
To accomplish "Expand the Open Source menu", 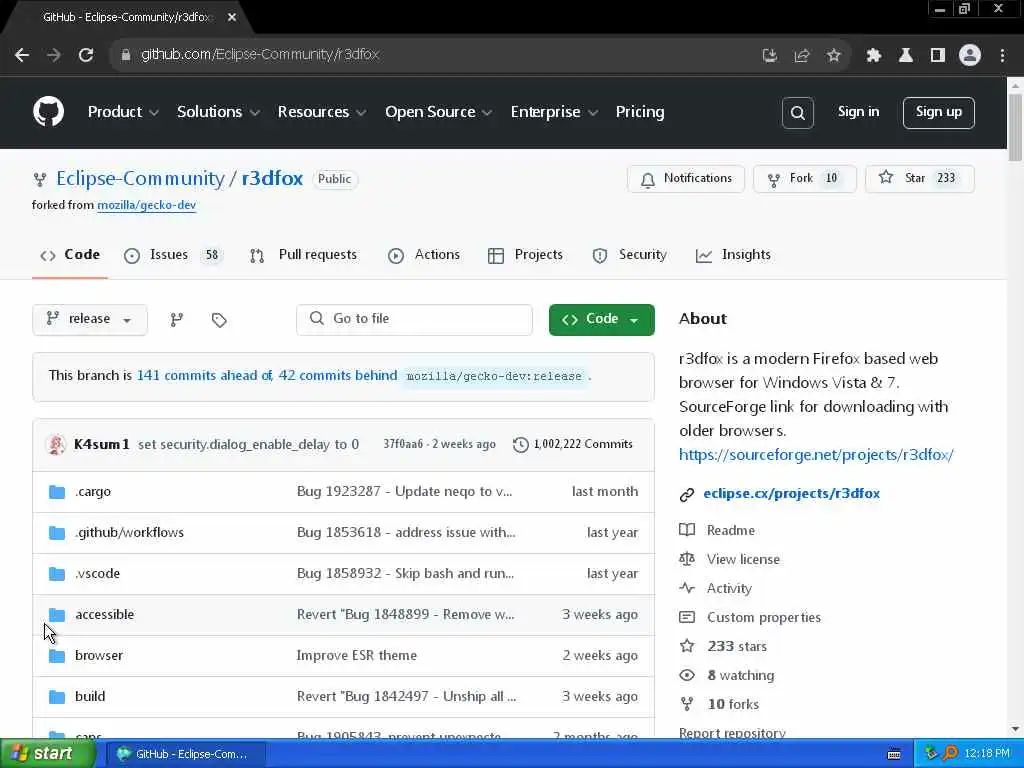I will coord(438,112).
